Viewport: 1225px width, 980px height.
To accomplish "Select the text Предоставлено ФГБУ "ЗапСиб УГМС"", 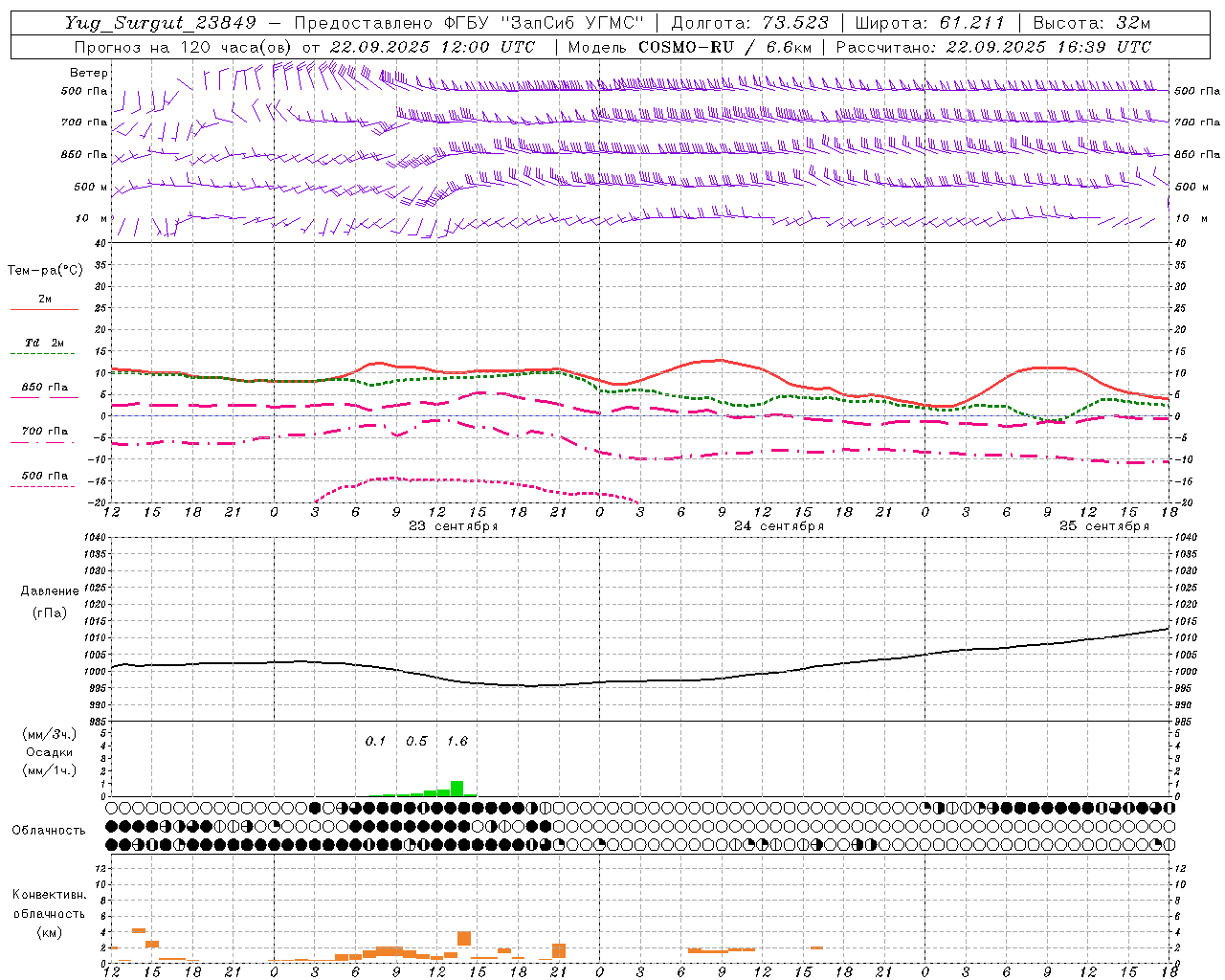I will [x=469, y=23].
